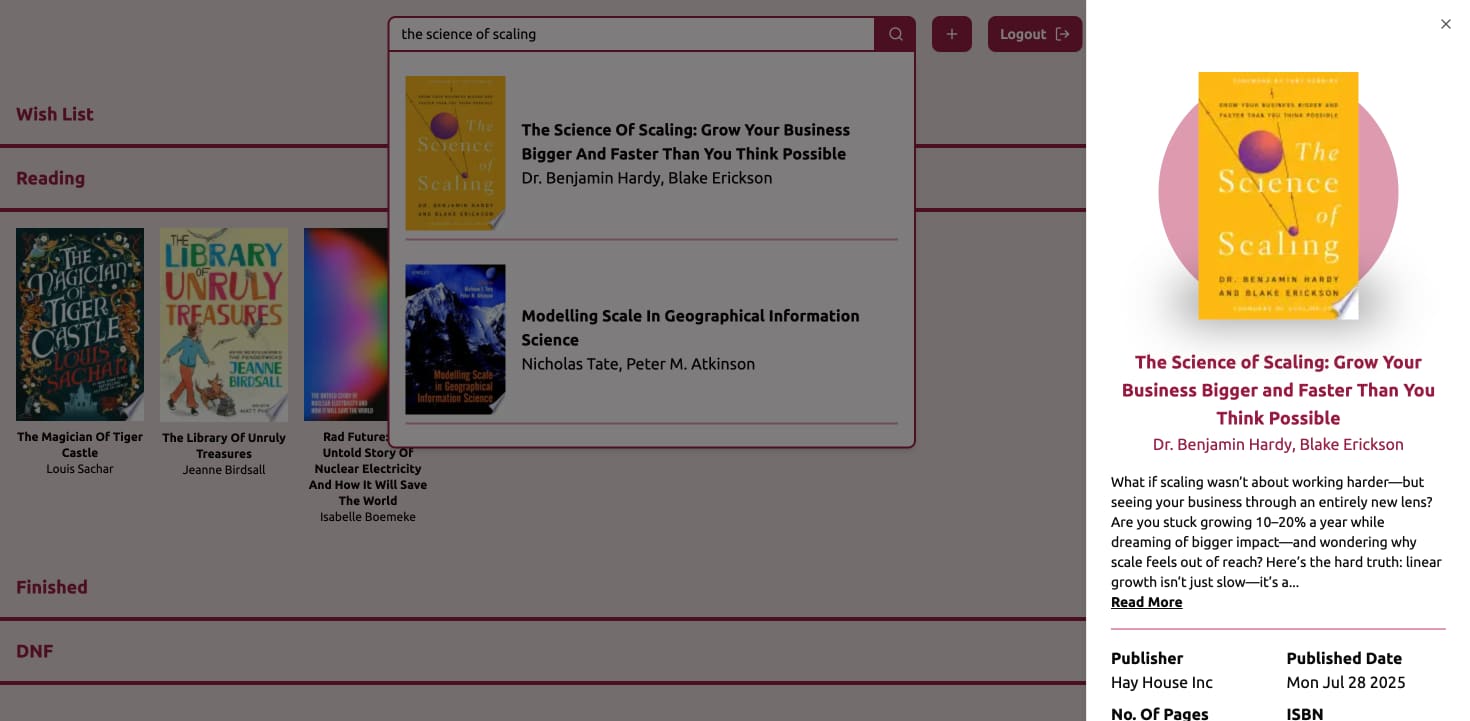Click 'The Magician Of Tiger Castle' title text
This screenshot has height=721, width=1470.
point(80,445)
